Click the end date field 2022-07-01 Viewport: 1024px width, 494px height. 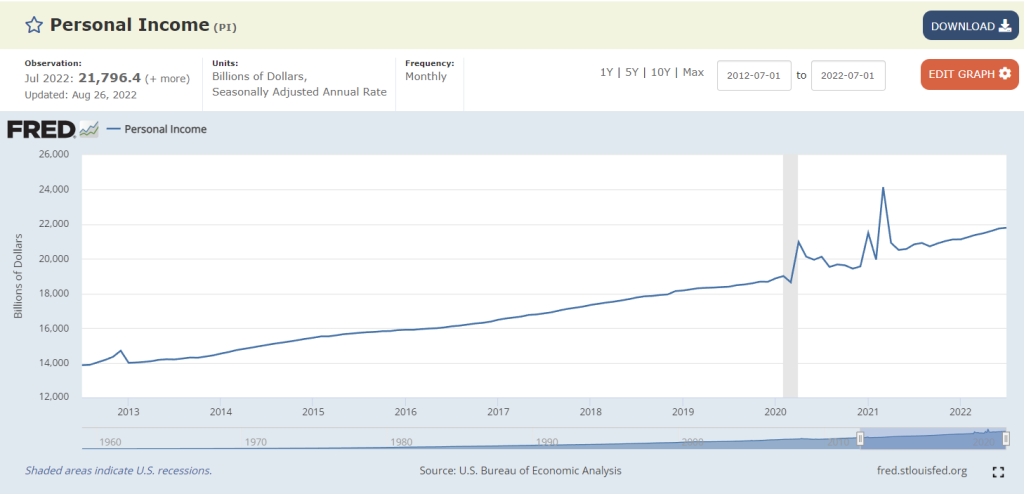[x=848, y=76]
